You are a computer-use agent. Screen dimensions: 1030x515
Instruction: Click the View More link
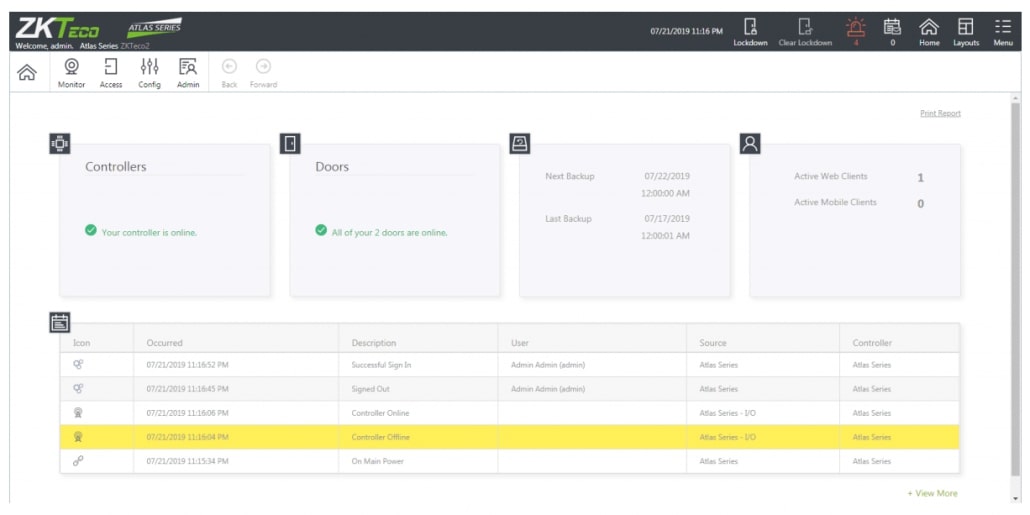[932, 493]
